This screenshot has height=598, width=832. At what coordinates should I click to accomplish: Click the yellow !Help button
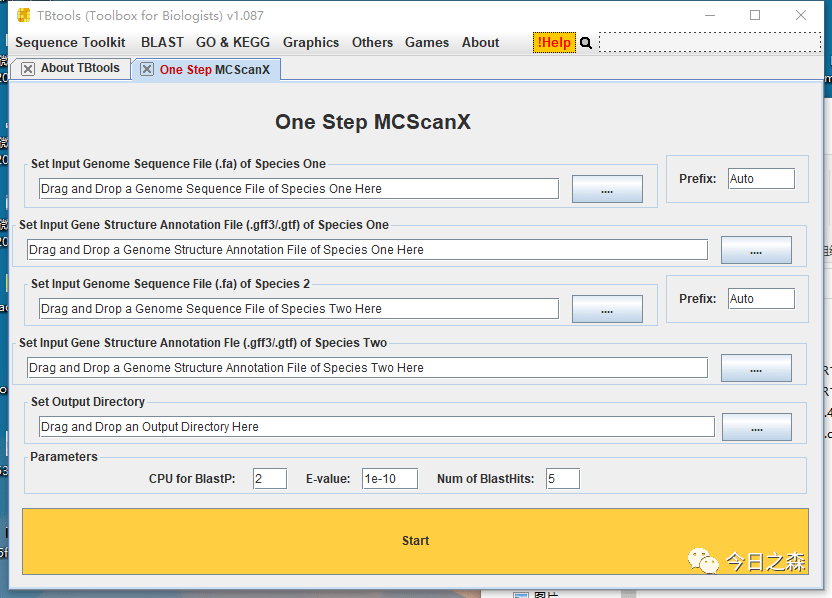(x=554, y=42)
